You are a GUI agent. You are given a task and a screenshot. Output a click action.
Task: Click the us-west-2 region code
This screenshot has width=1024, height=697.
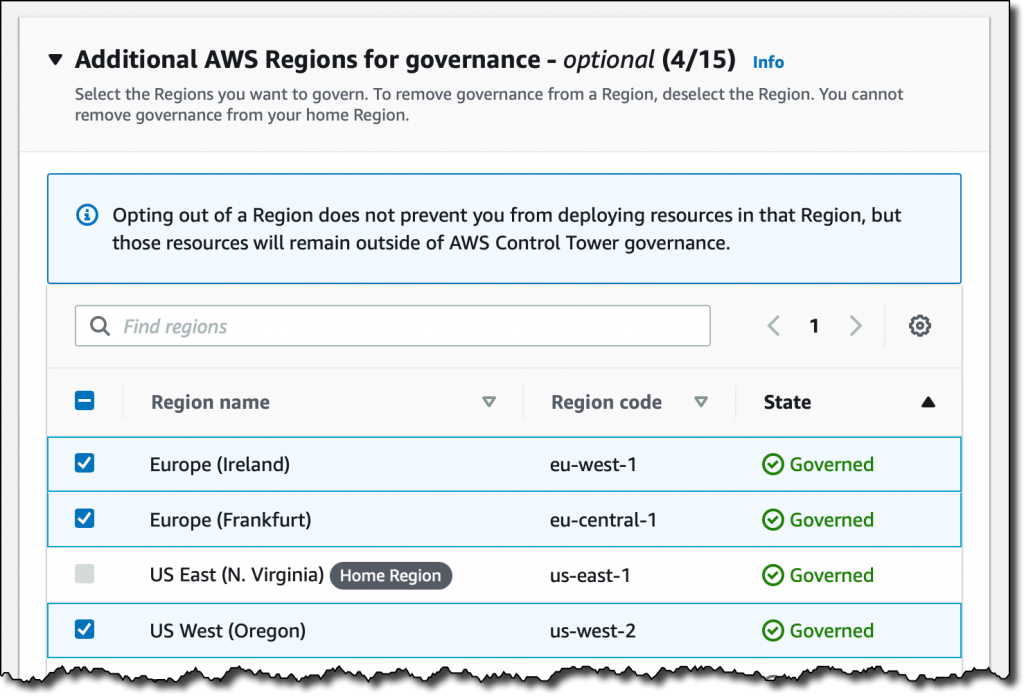(x=592, y=631)
